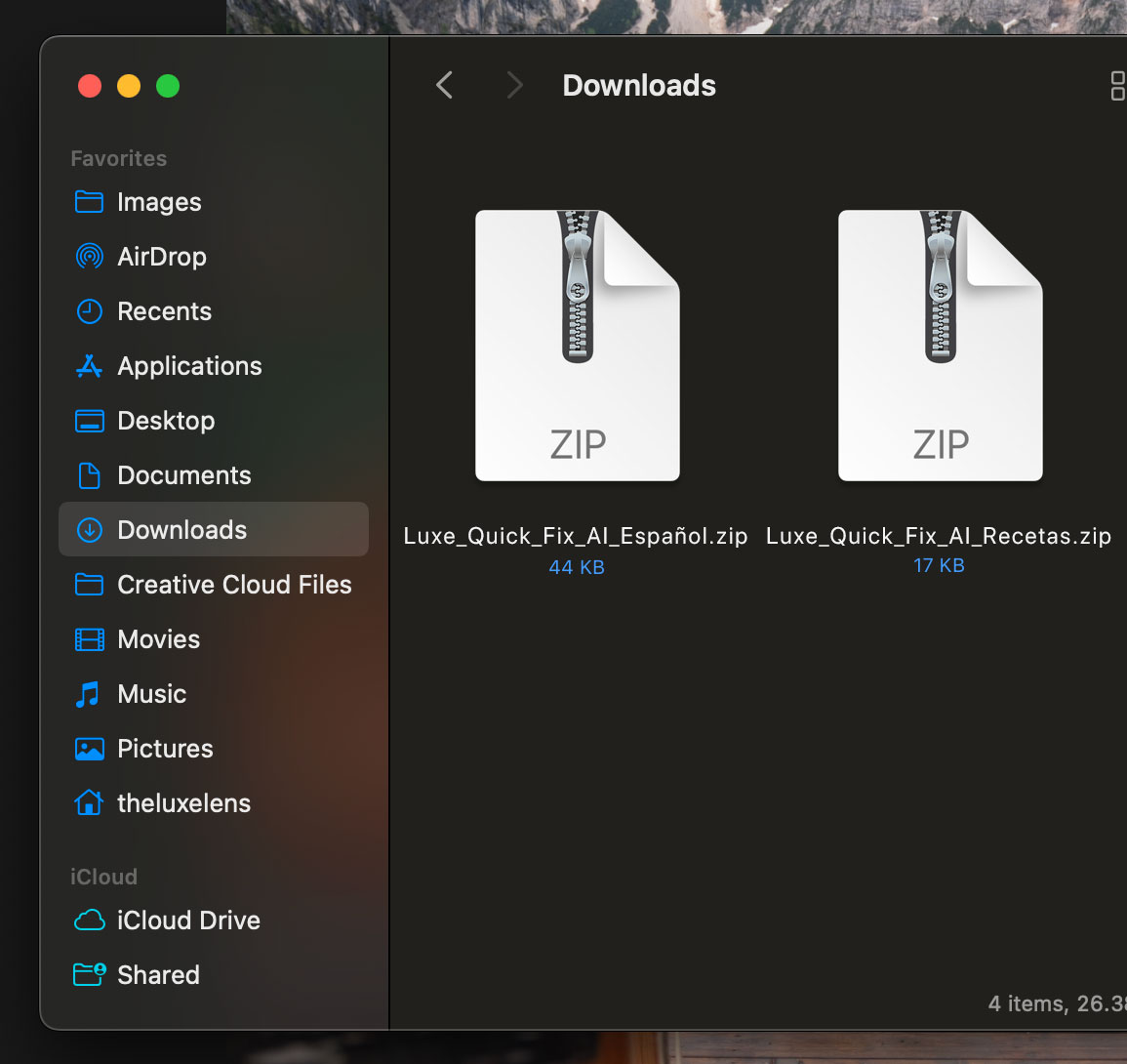This screenshot has height=1064, width=1127.
Task: Click the Pictures sidebar icon
Action: pyautogui.click(x=89, y=748)
